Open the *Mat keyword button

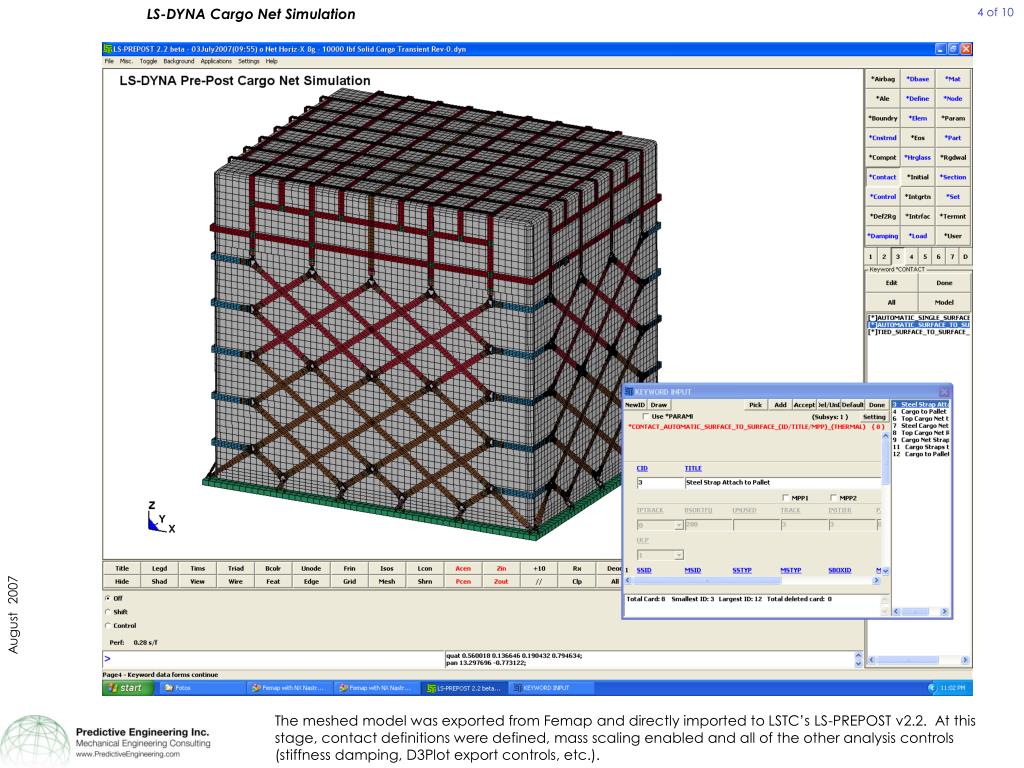[953, 79]
